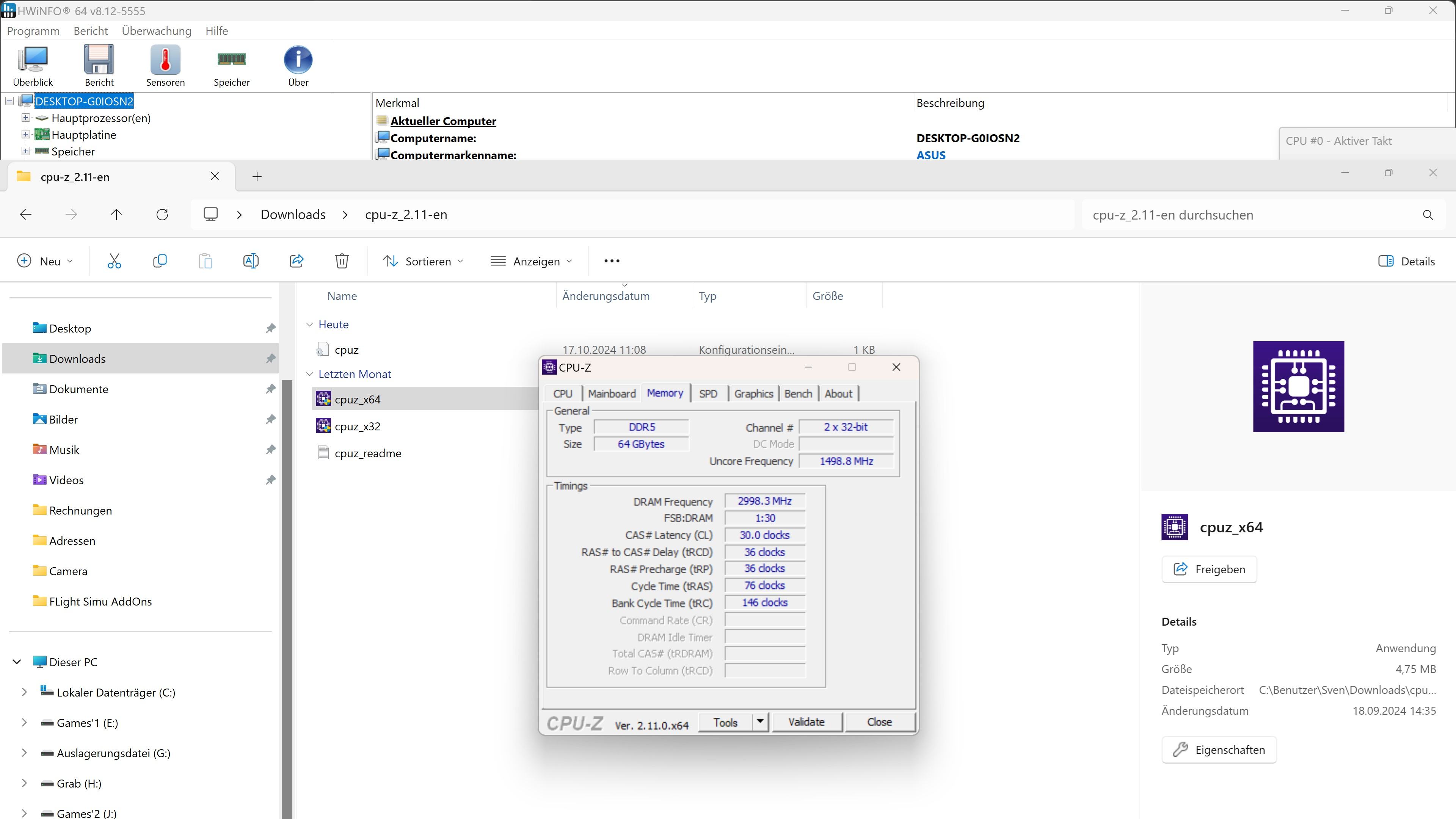Viewport: 1456px width, 819px height.
Task: Expand Lokaler Datenträger (C:) in sidebar
Action: (x=24, y=692)
